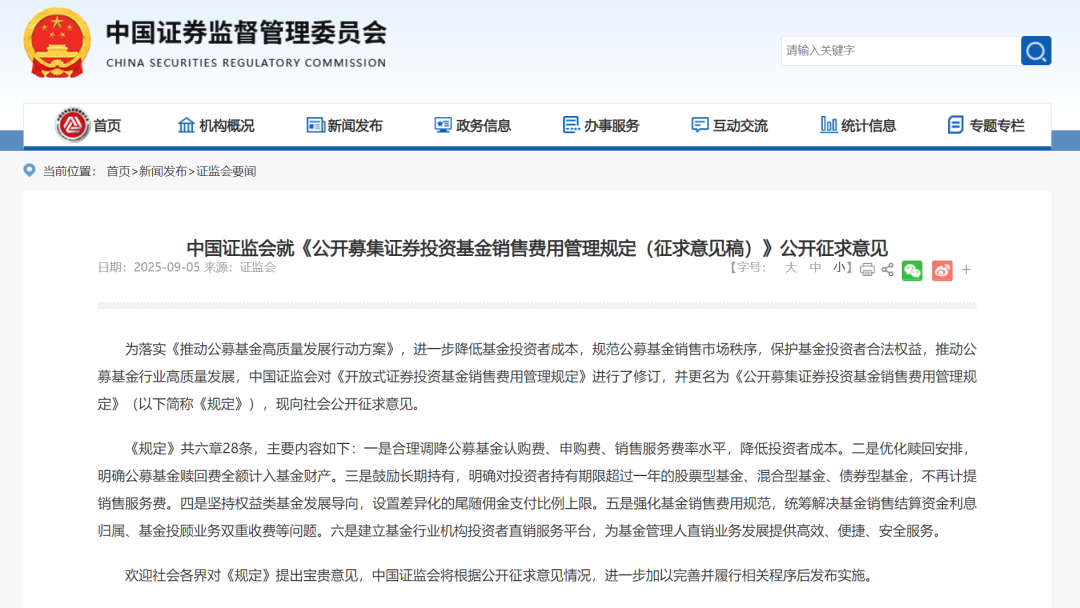Click the blue search magnifier button

pyautogui.click(x=1036, y=50)
